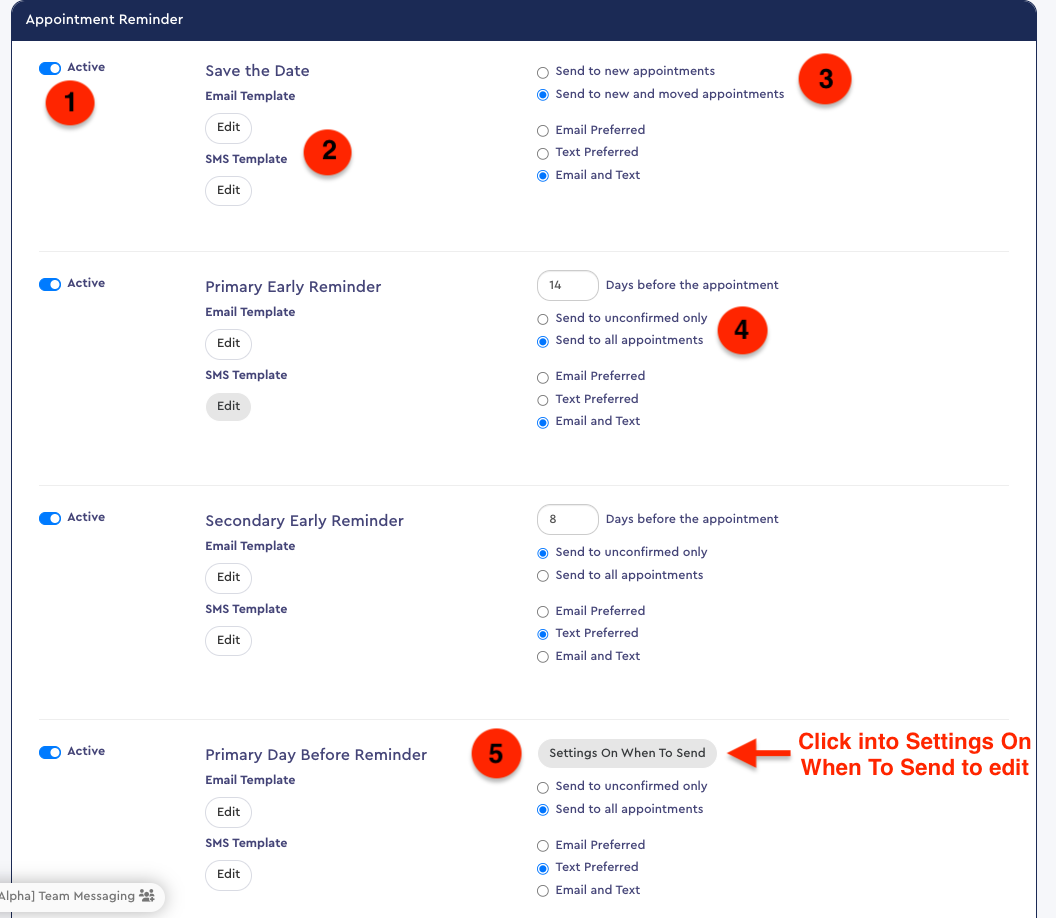This screenshot has width=1056, height=918.
Task: Choose "Email Preferred" for Save the Date
Action: point(542,130)
